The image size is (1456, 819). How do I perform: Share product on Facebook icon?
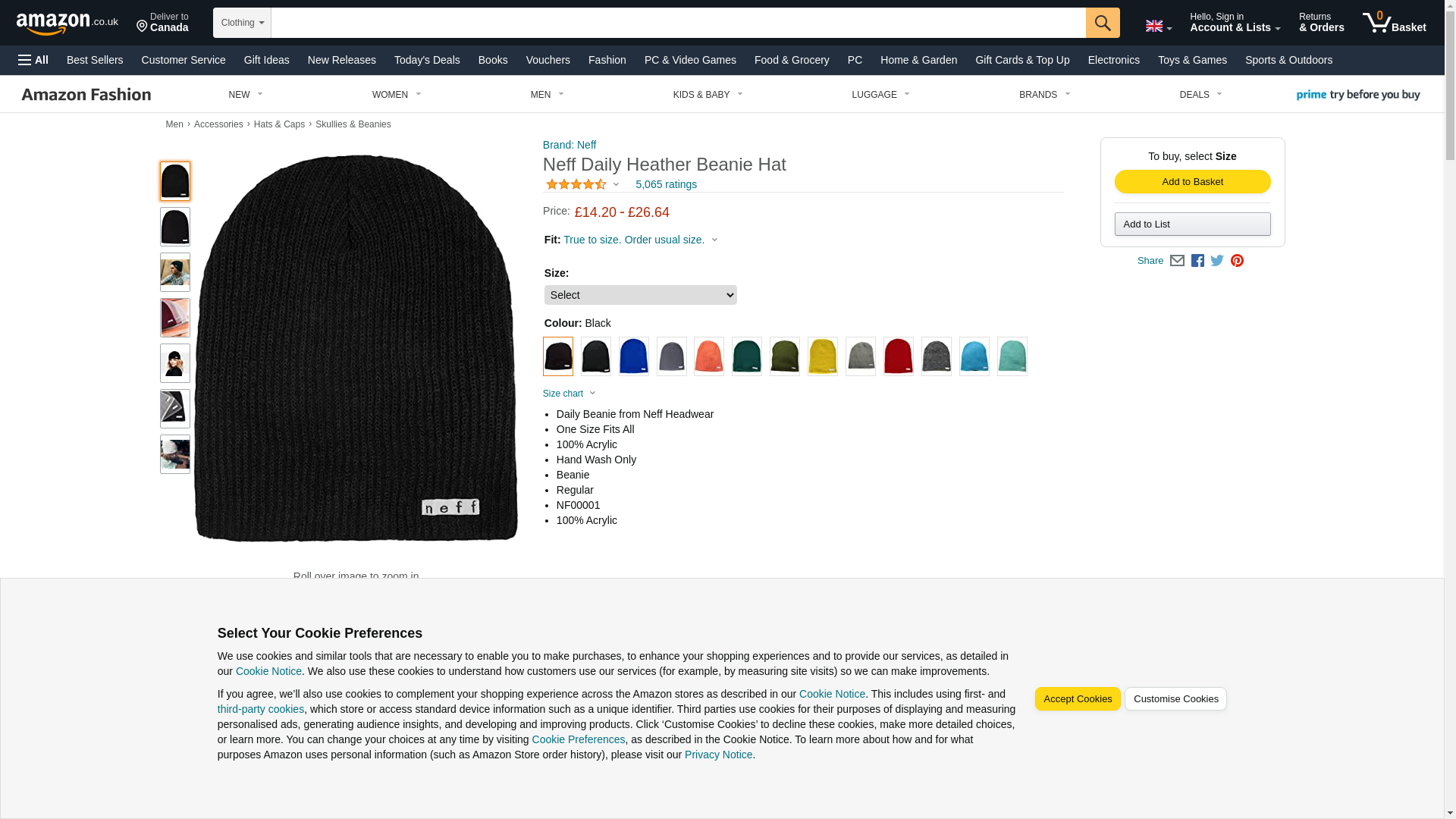pos(1197,261)
